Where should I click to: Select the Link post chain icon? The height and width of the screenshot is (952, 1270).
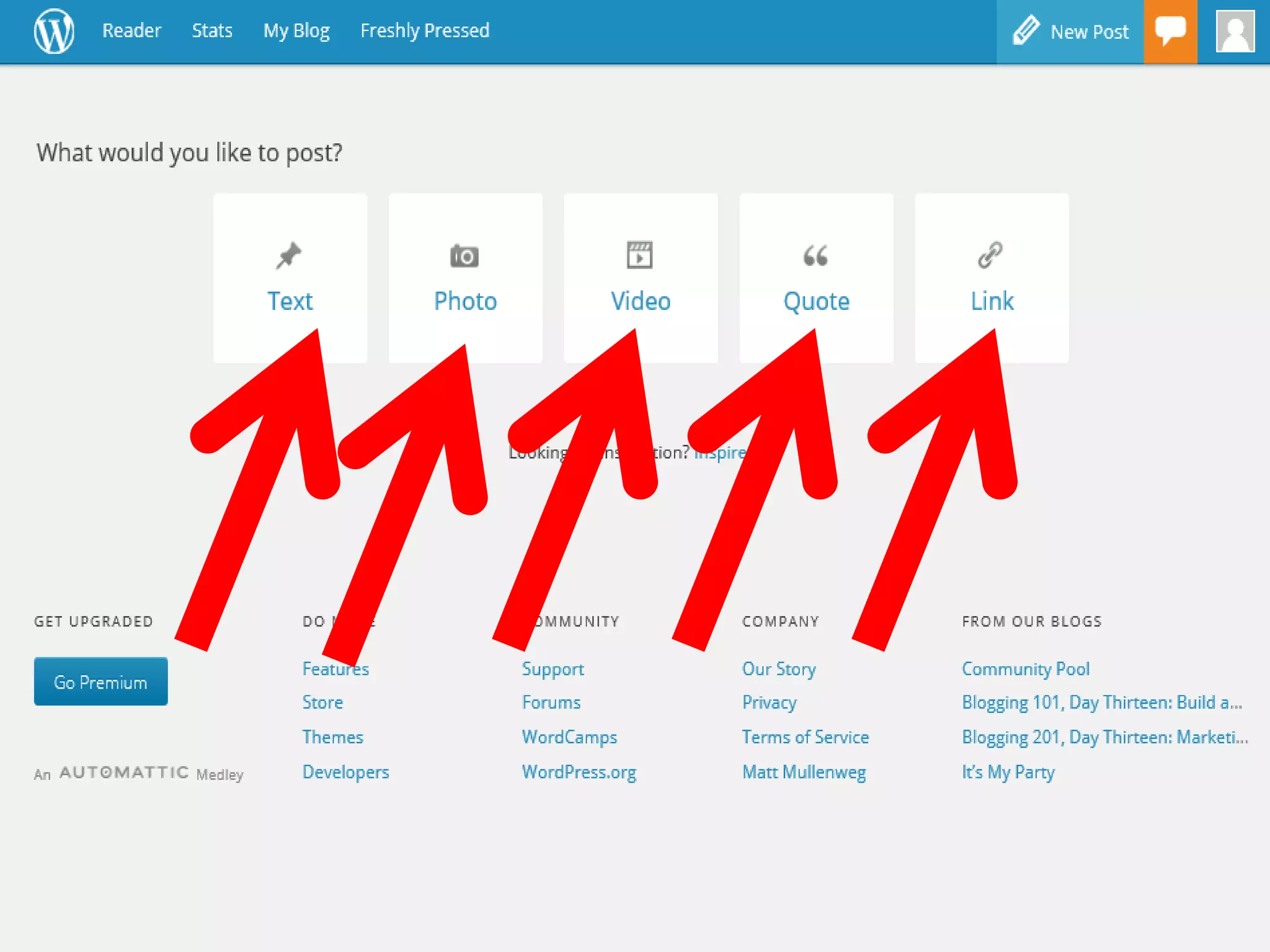[x=990, y=255]
